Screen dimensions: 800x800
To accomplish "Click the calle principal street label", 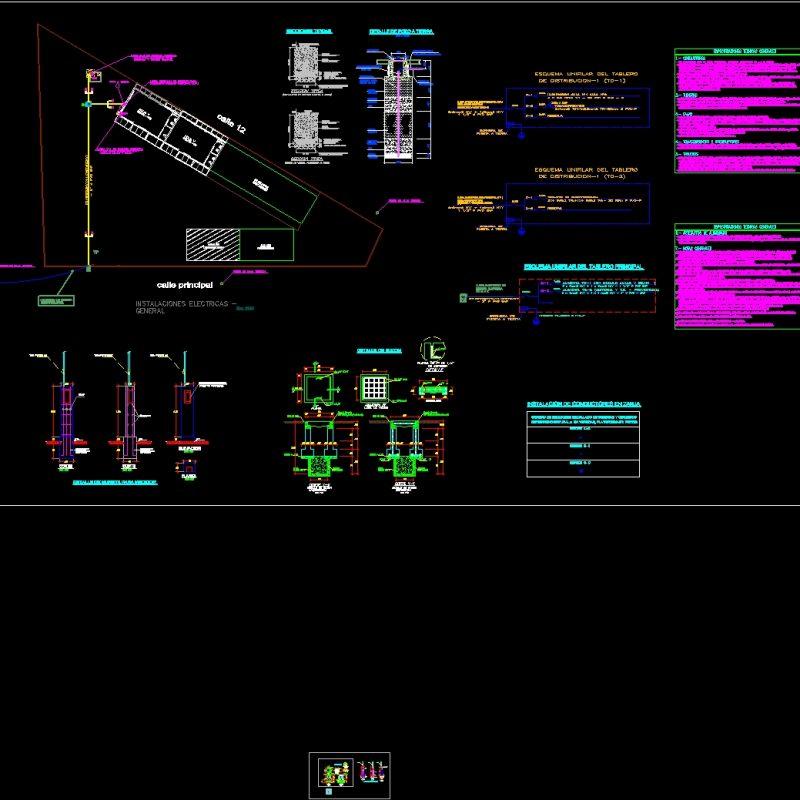I will click(x=184, y=285).
